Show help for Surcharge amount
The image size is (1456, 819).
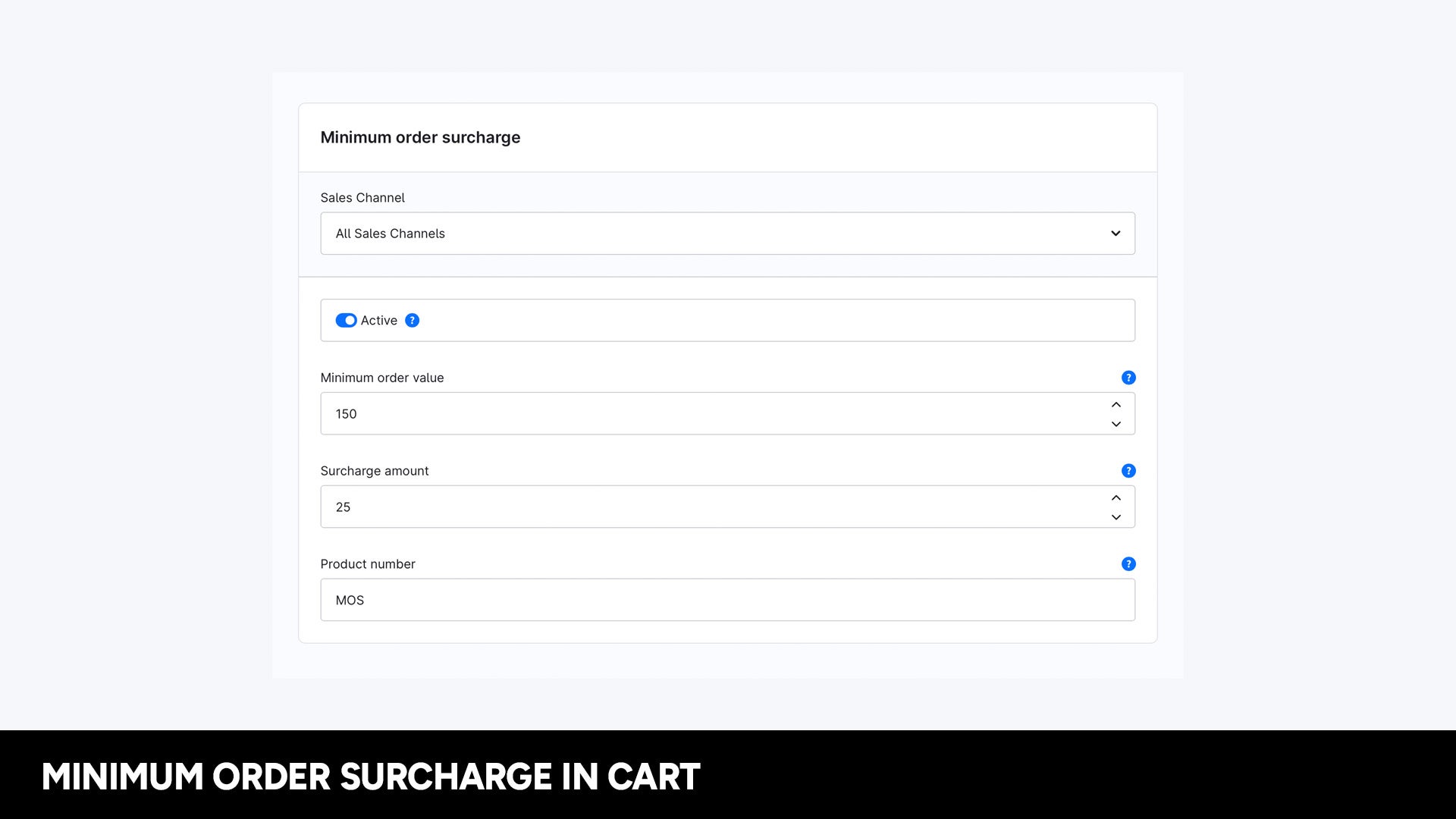(1128, 471)
